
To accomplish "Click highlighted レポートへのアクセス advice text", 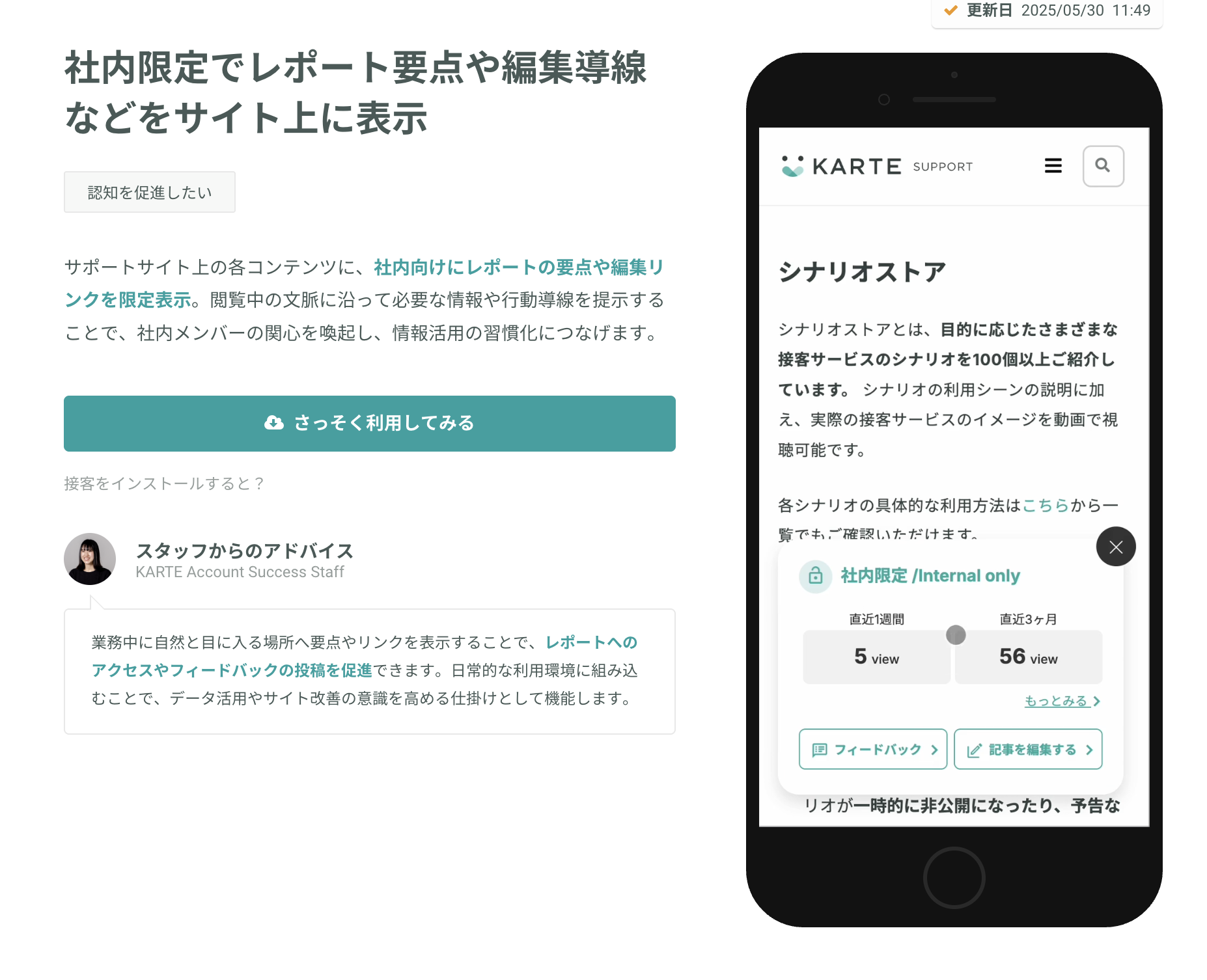I will [x=364, y=656].
